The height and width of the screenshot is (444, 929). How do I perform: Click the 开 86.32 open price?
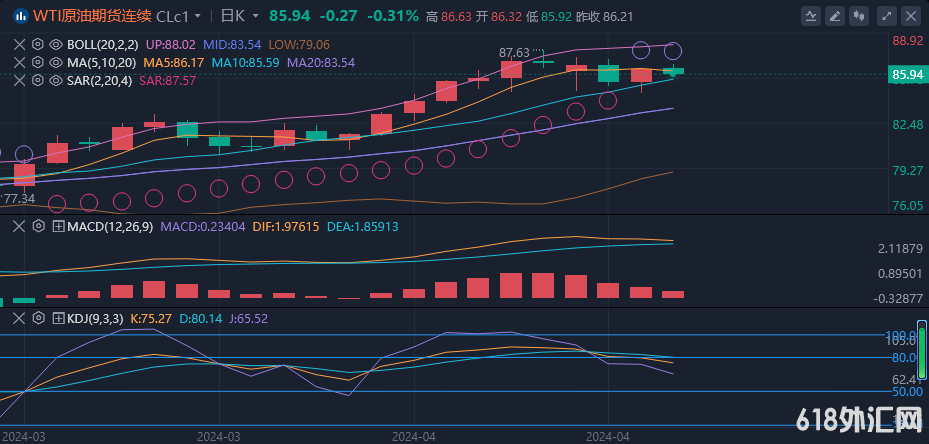498,17
